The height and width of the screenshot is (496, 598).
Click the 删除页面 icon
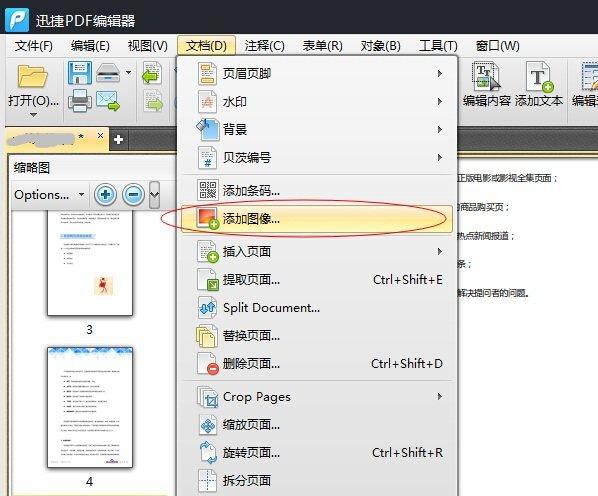coord(207,364)
